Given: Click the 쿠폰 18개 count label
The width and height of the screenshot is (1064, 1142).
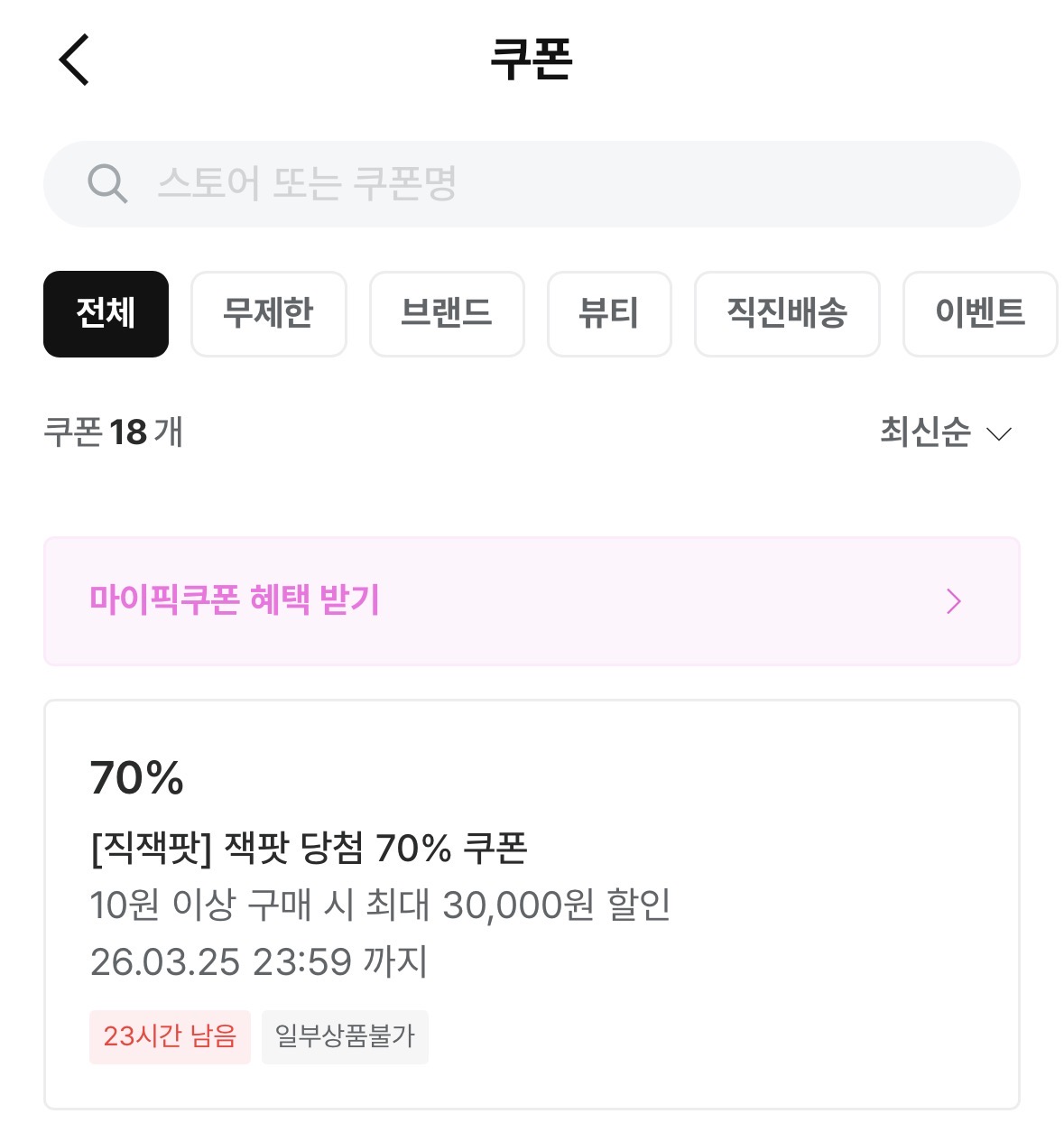Looking at the screenshot, I should point(114,432).
